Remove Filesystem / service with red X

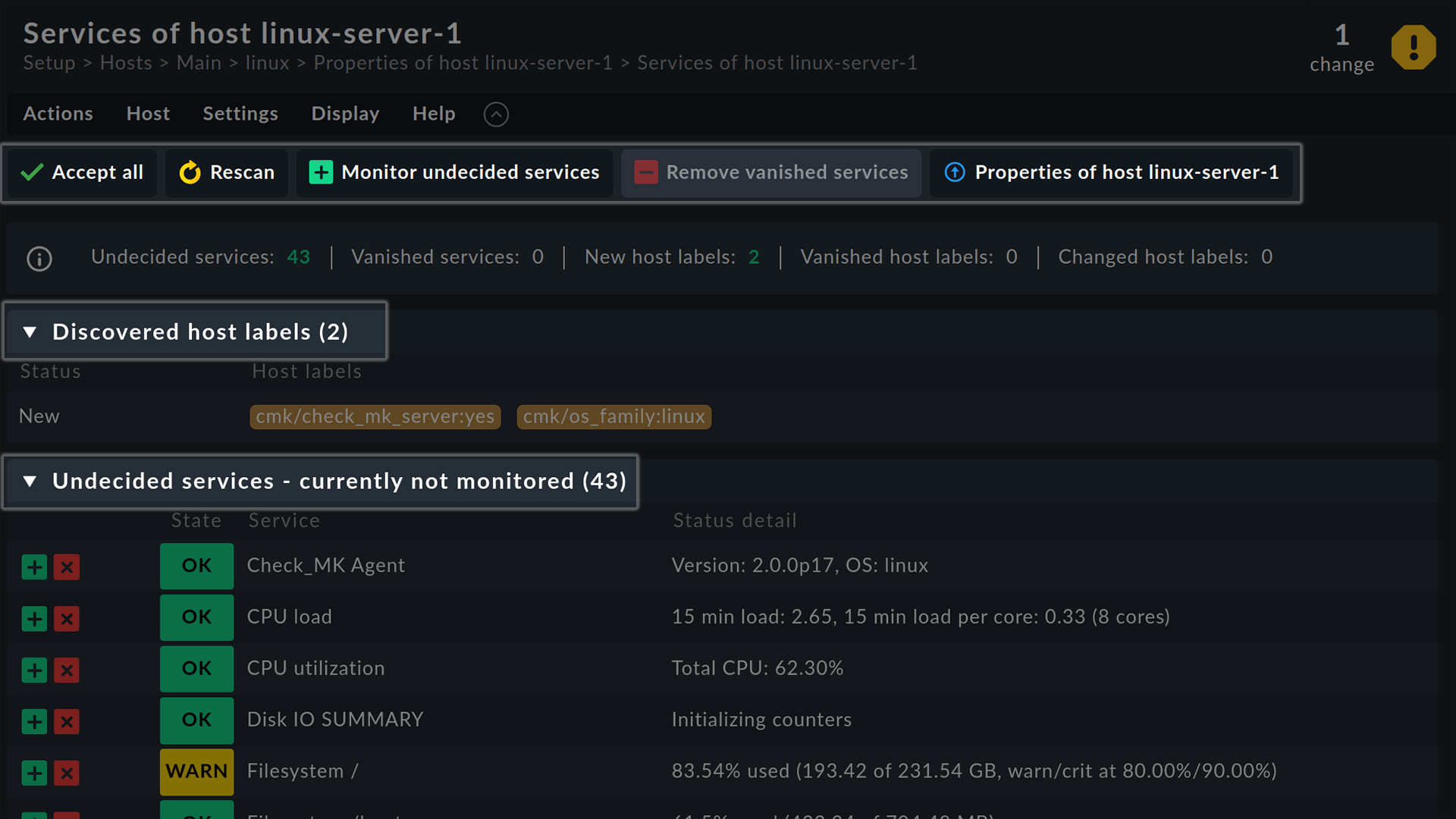(67, 773)
